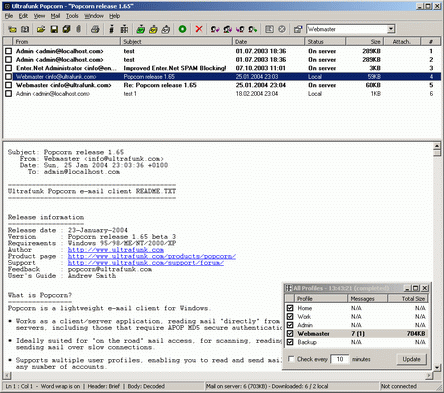
Task: Select the Admin profile row
Action: 356,325
